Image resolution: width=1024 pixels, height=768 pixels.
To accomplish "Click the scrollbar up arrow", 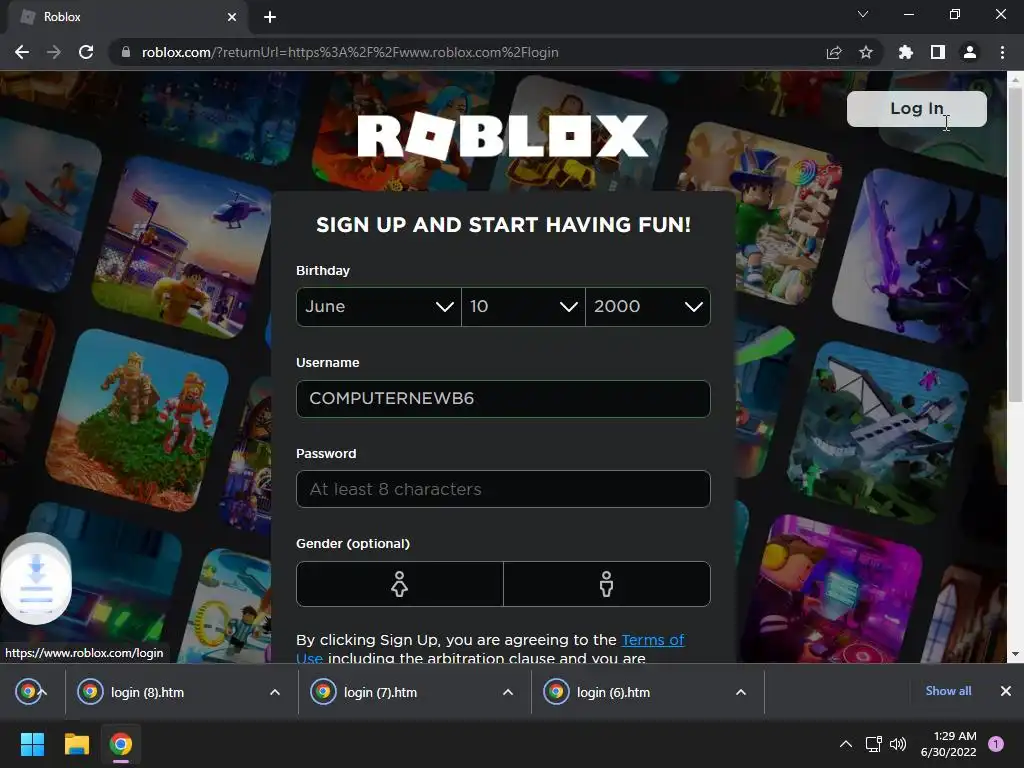I will pyautogui.click(x=1016, y=80).
